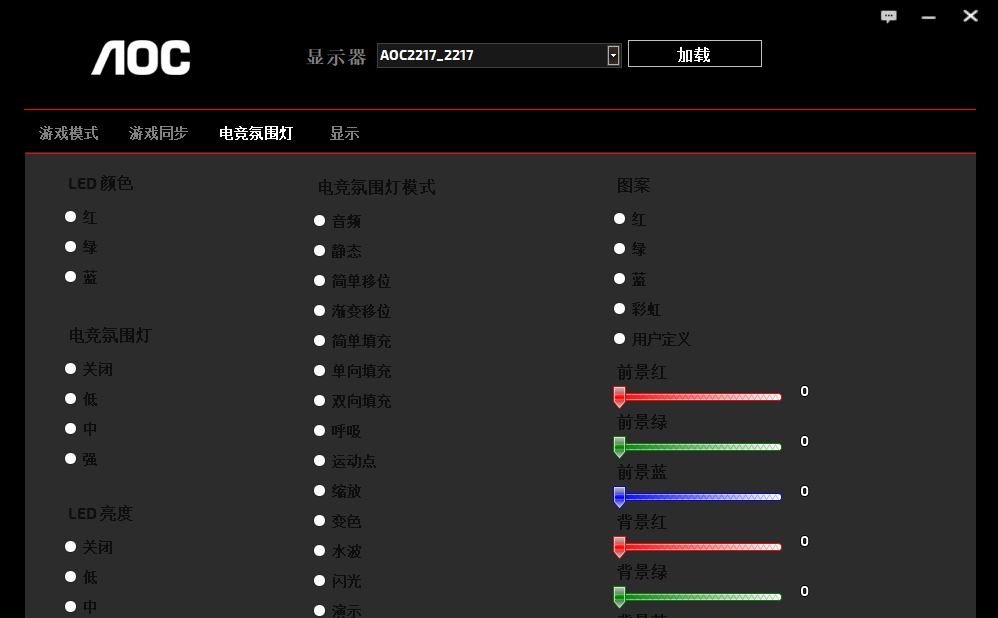Open the feedback balloon icon in title bar
This screenshot has width=998, height=618.
point(888,16)
